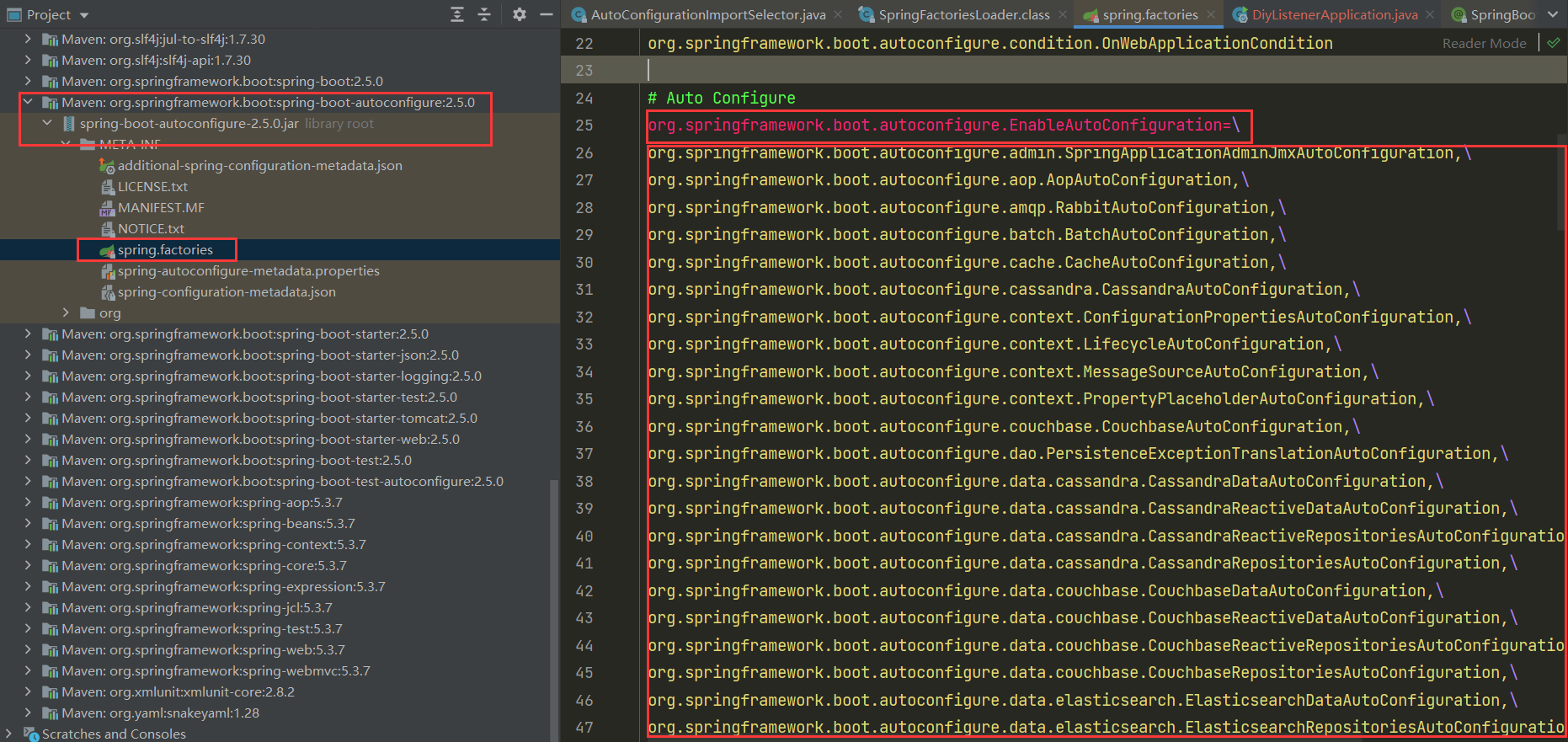Viewport: 1568px width, 742px height.
Task: Close DiyListenerApplication.java tab
Action: click(x=1430, y=14)
